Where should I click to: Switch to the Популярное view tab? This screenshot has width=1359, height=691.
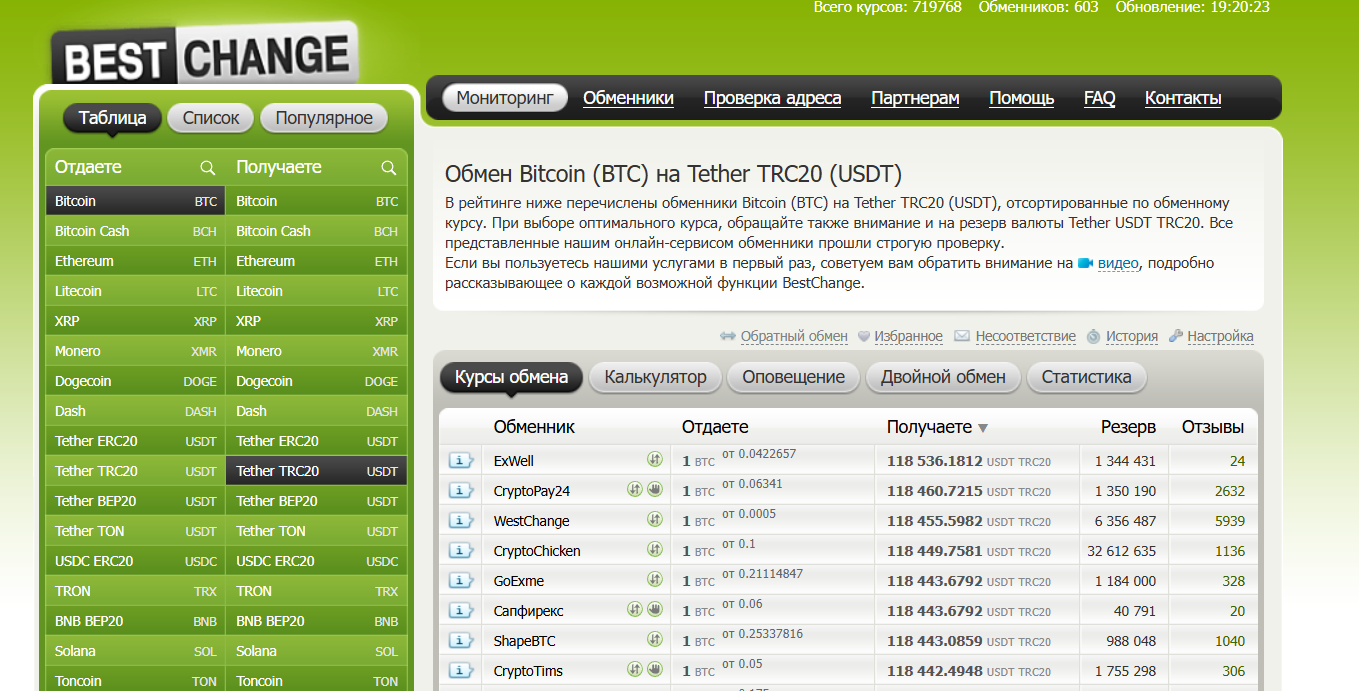click(324, 118)
